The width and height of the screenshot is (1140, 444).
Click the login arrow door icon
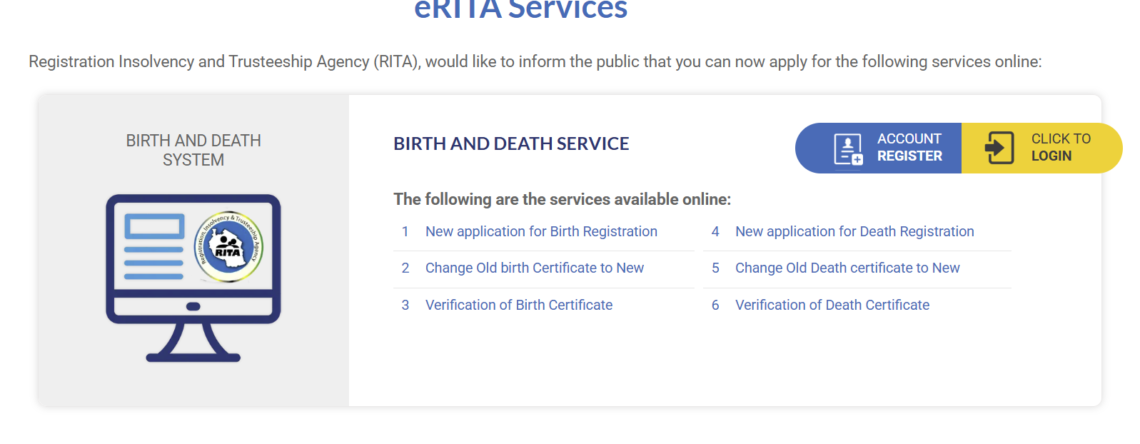(999, 148)
